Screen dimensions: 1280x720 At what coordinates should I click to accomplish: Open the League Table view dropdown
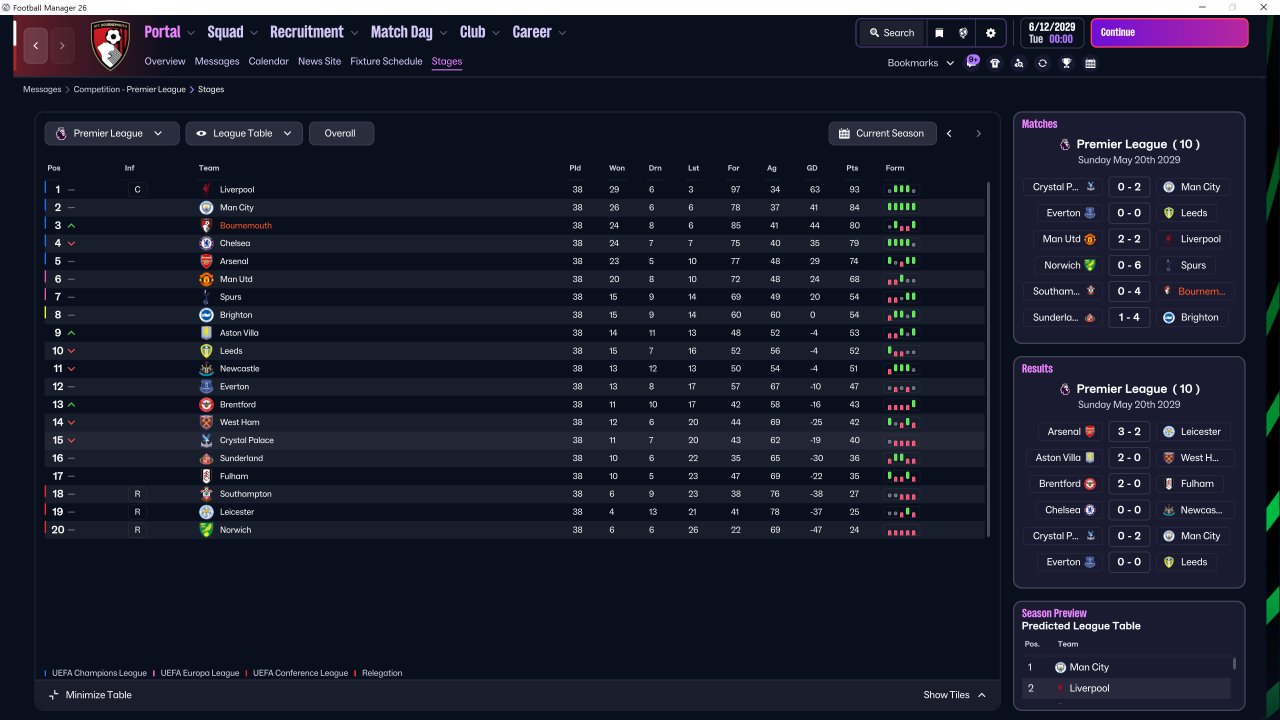244,133
